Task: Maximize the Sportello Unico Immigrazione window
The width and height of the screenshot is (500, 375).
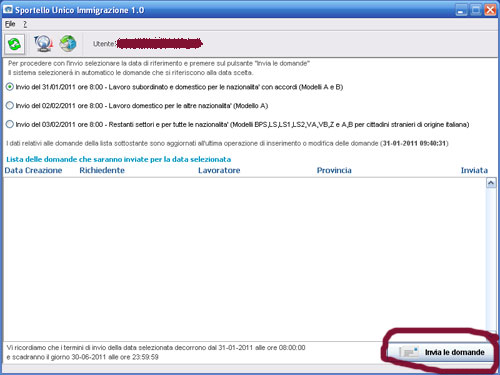Action: point(476,10)
